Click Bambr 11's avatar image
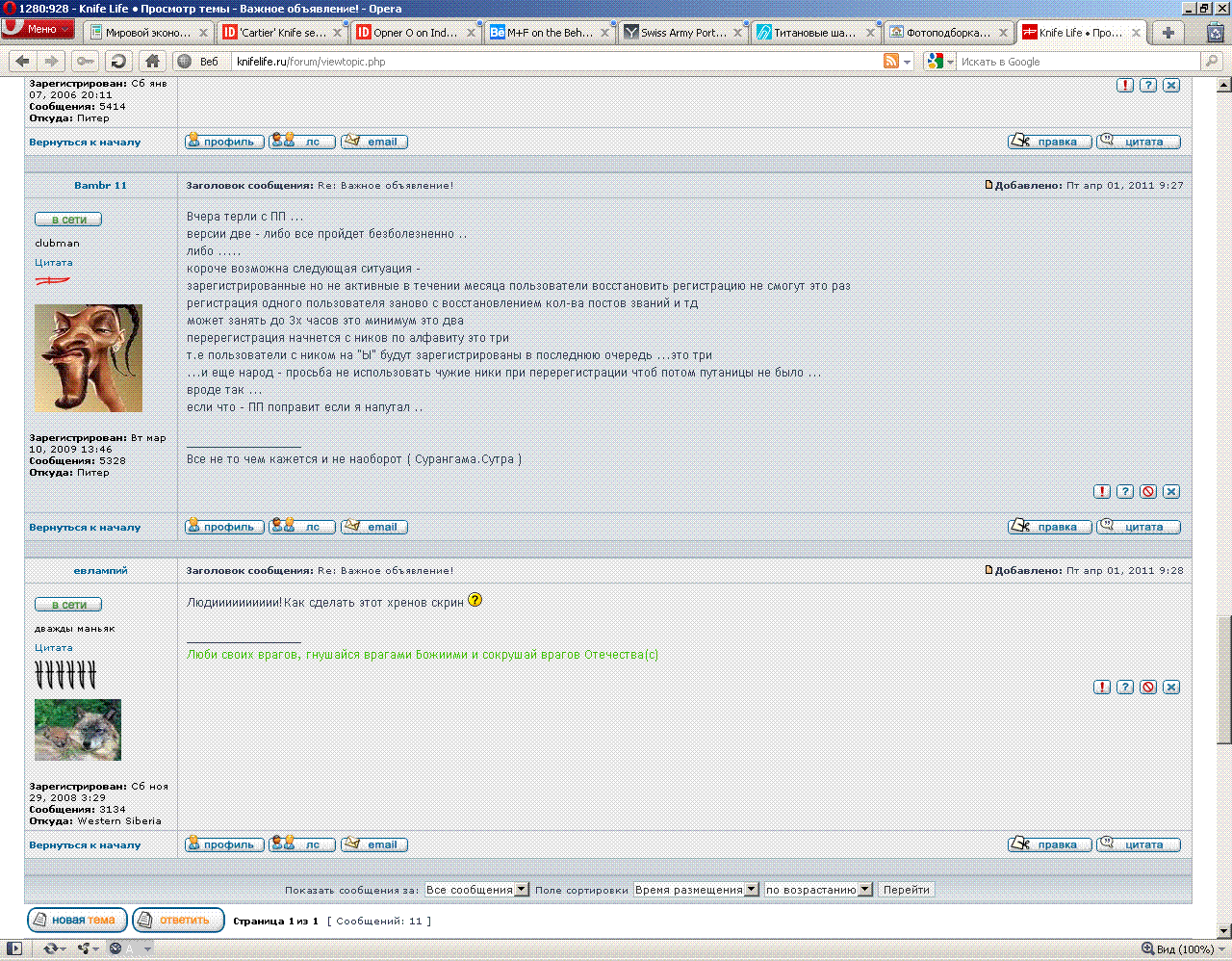 (x=88, y=358)
